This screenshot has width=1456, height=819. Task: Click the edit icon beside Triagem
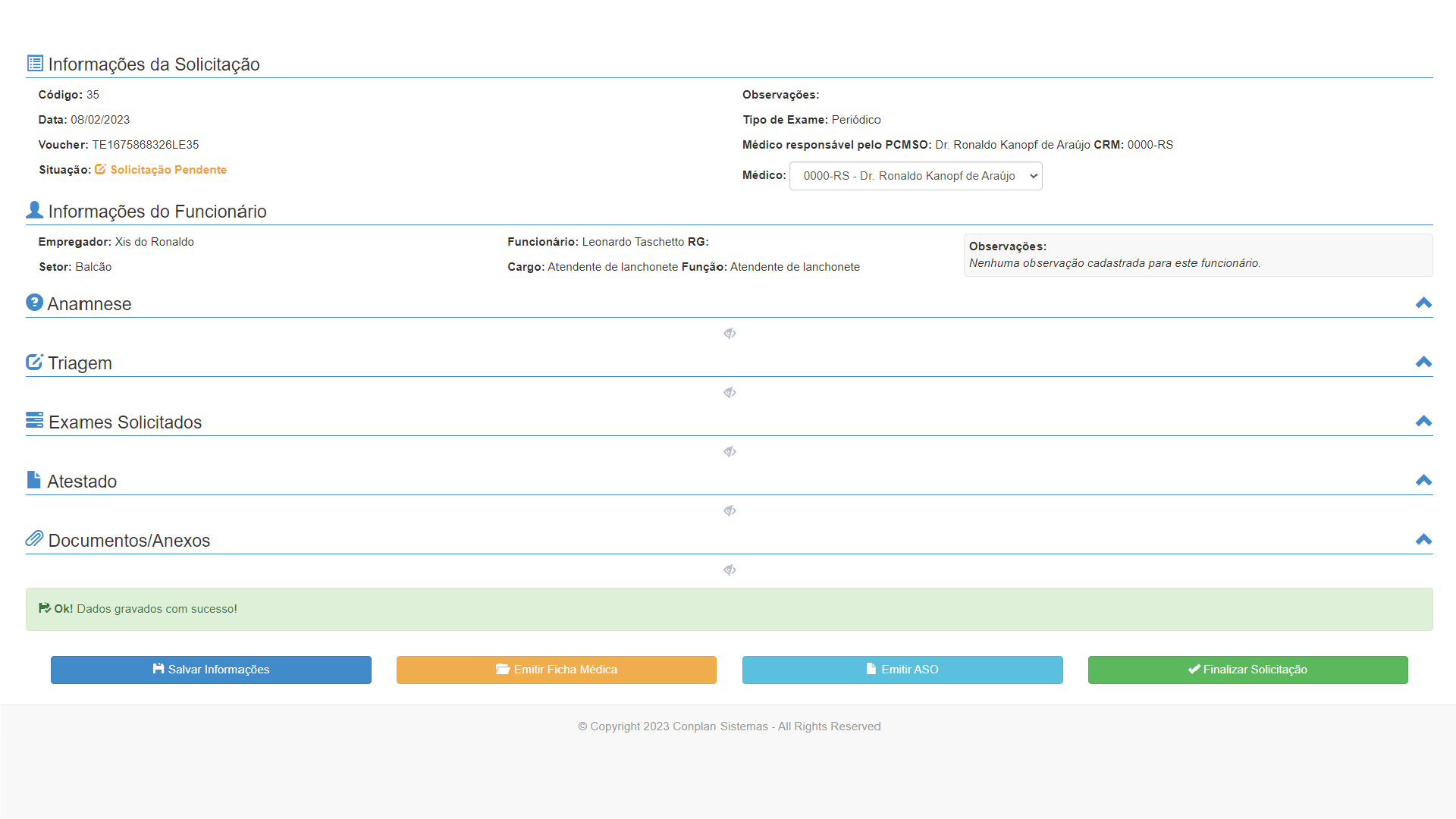pyautogui.click(x=34, y=362)
